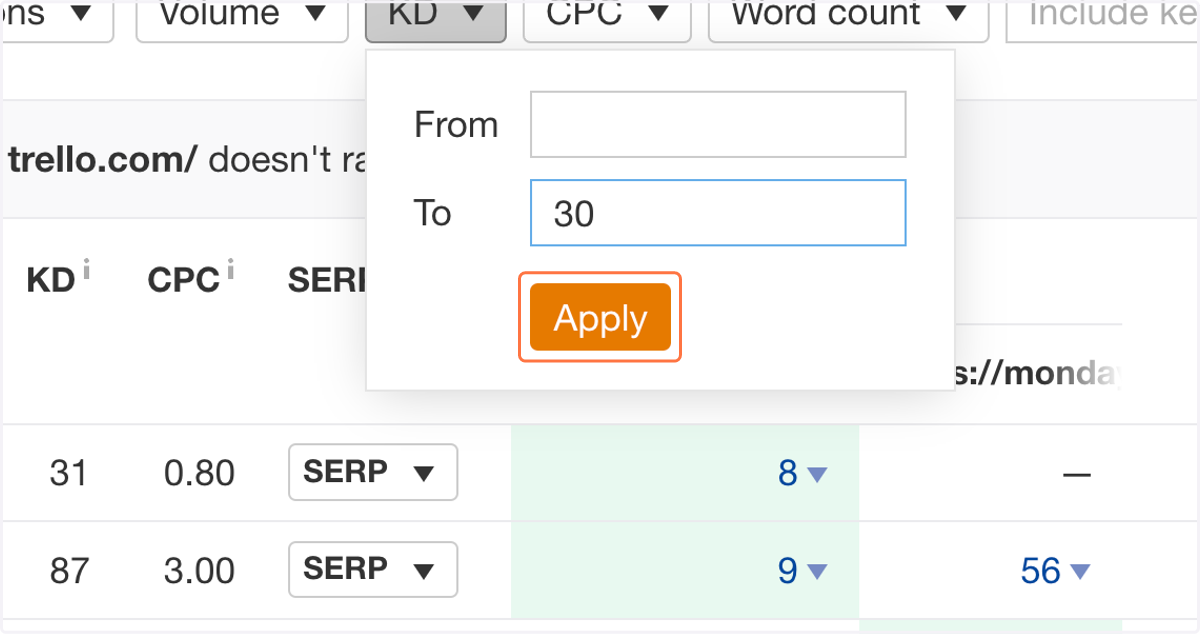The height and width of the screenshot is (634, 1200).
Task: Click the To input field containing 30
Action: click(718, 213)
